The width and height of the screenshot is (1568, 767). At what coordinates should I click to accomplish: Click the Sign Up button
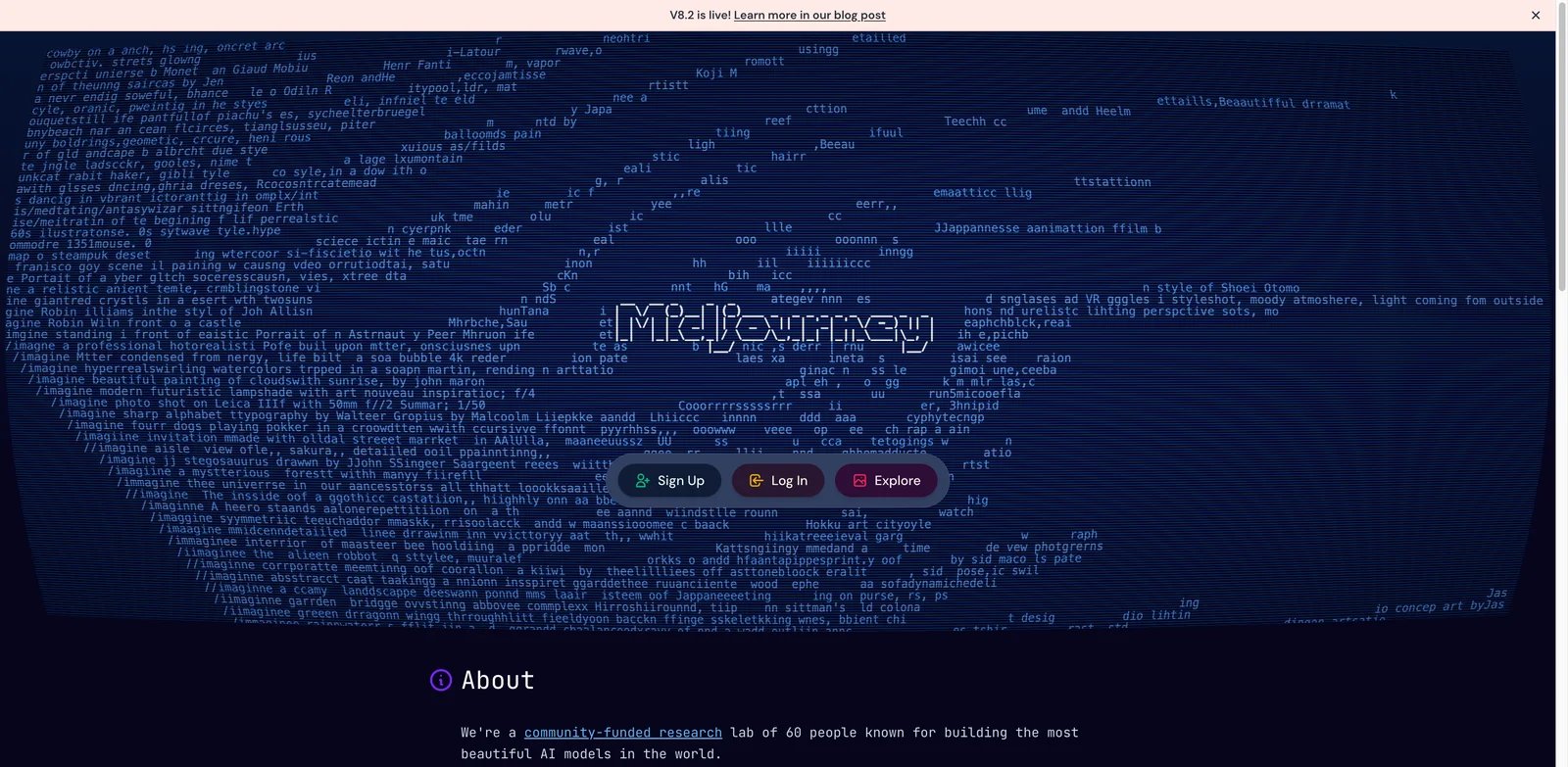(x=669, y=480)
